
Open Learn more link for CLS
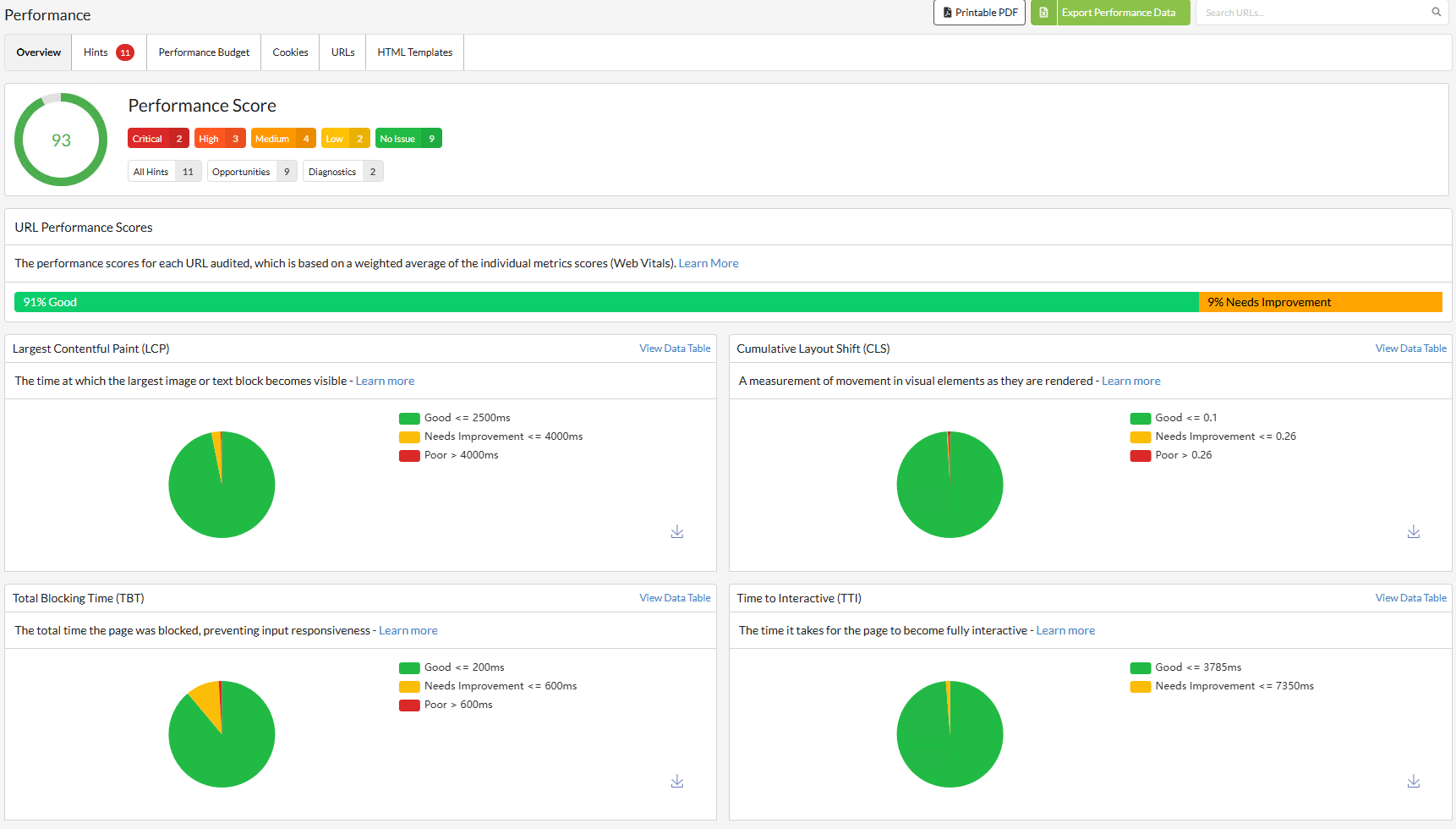click(x=1130, y=381)
